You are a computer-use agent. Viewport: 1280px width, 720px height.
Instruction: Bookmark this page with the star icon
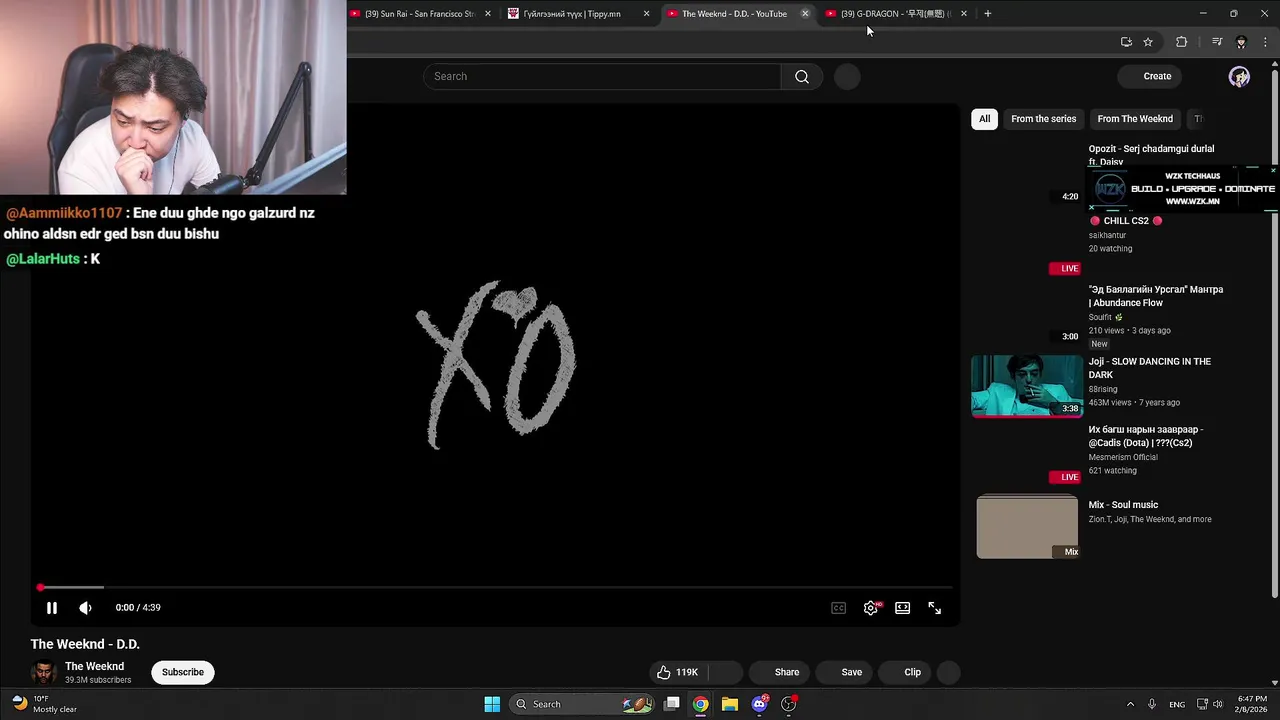1148,42
